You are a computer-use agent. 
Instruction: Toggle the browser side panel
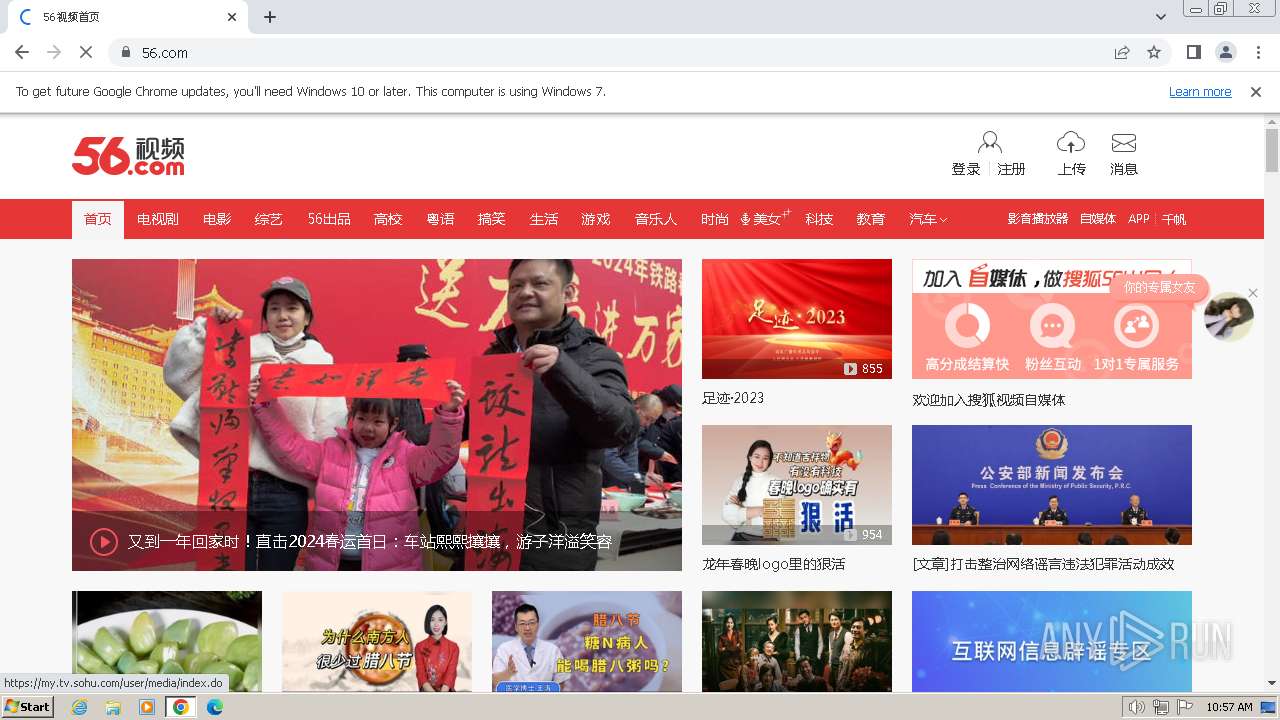(x=1193, y=52)
